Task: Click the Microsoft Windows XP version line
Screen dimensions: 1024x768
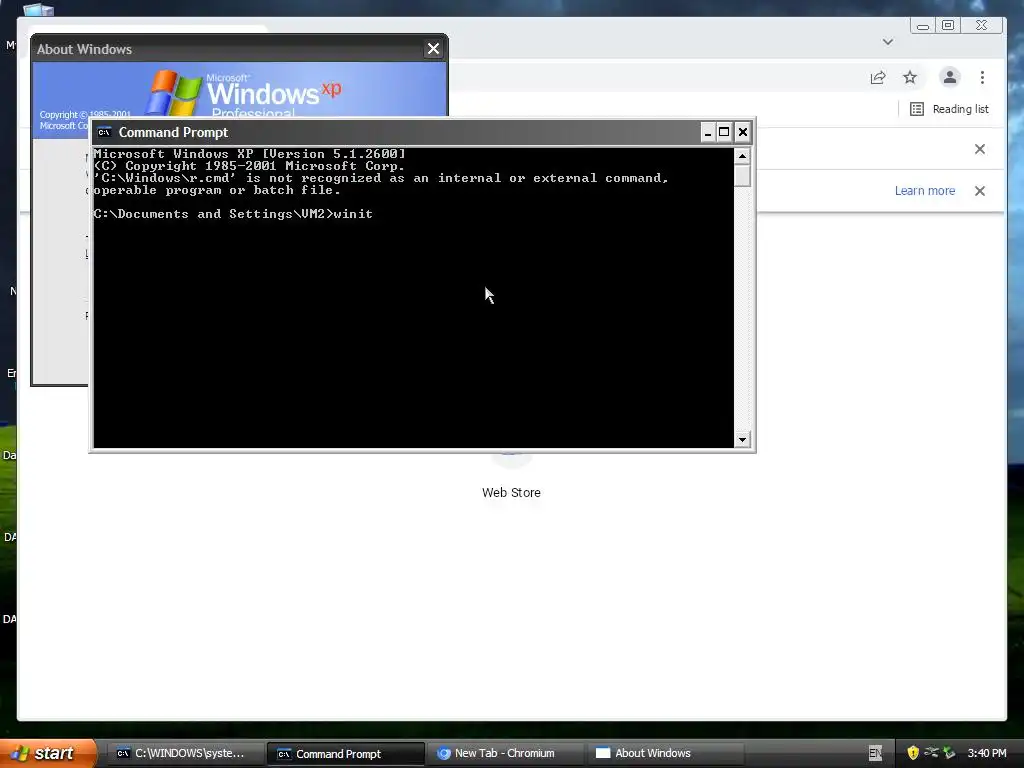Action: click(x=249, y=154)
